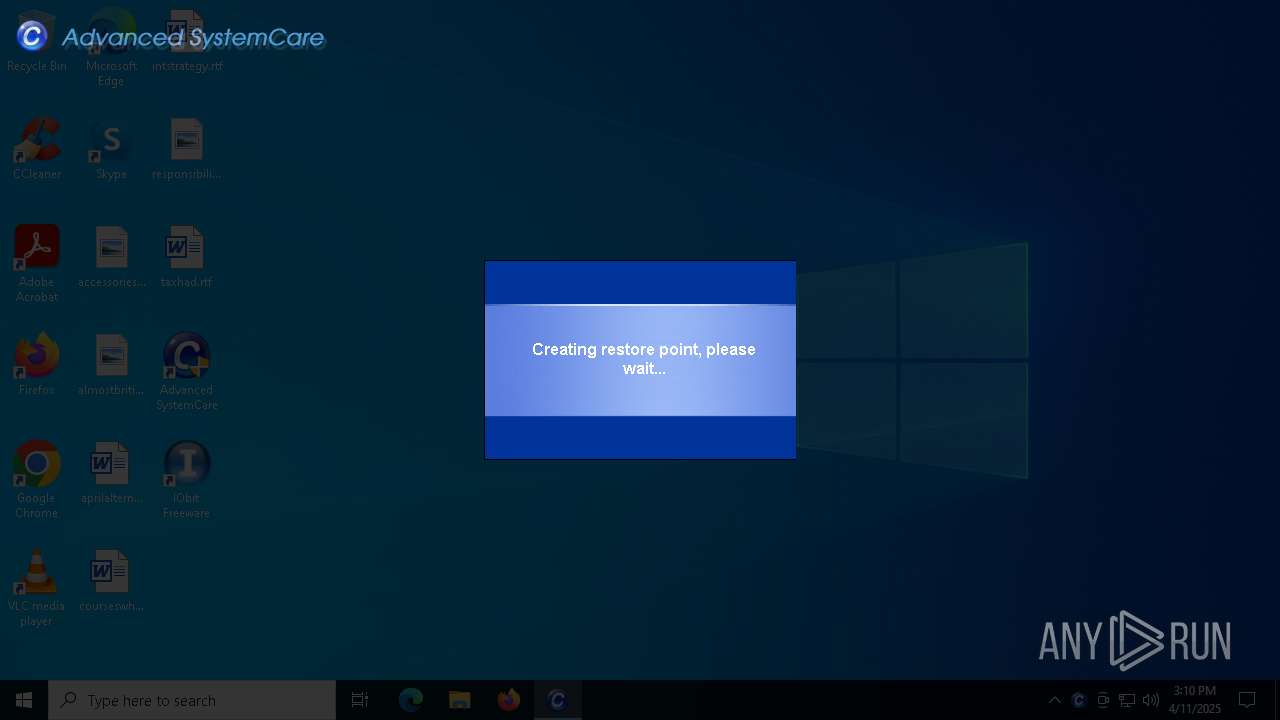Open Microsoft Edge desktop shortcut
This screenshot has height=720, width=1280.
111,47
